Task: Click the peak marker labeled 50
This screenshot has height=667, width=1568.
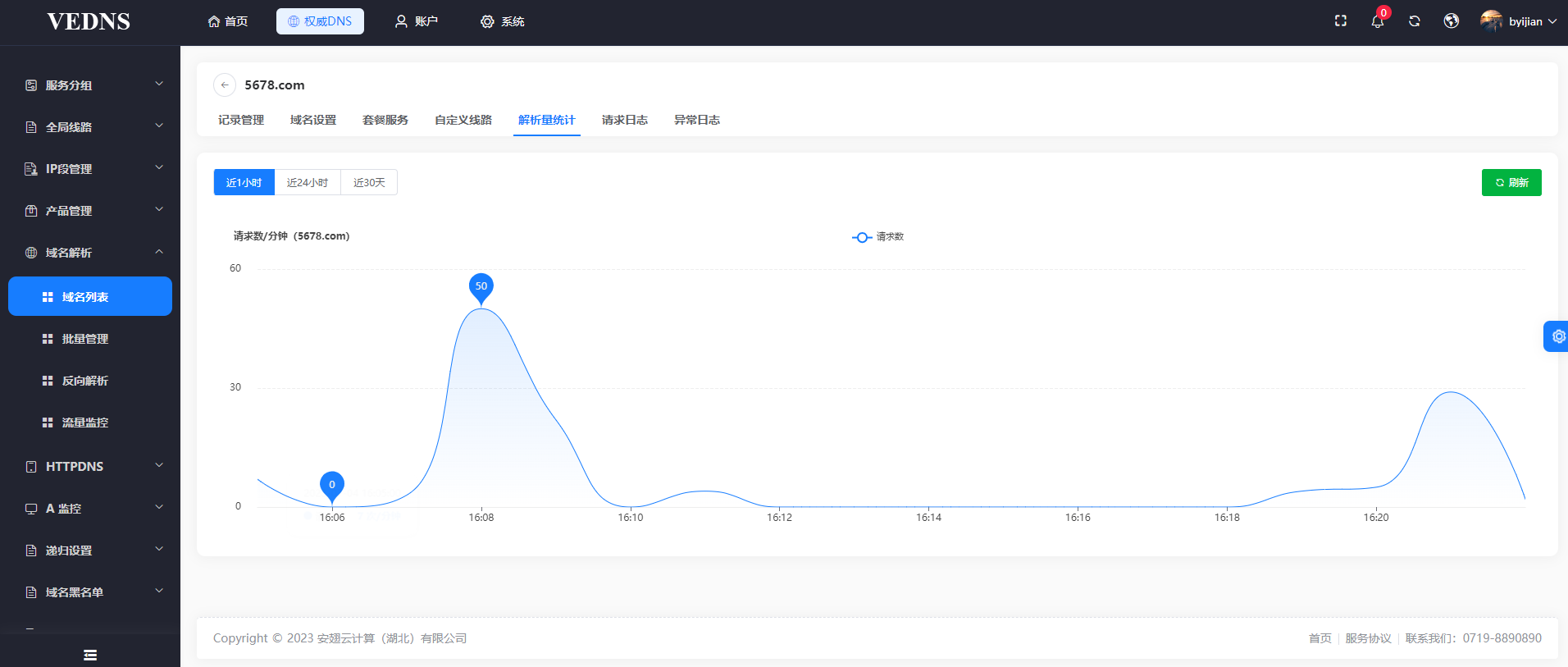Action: pos(481,288)
